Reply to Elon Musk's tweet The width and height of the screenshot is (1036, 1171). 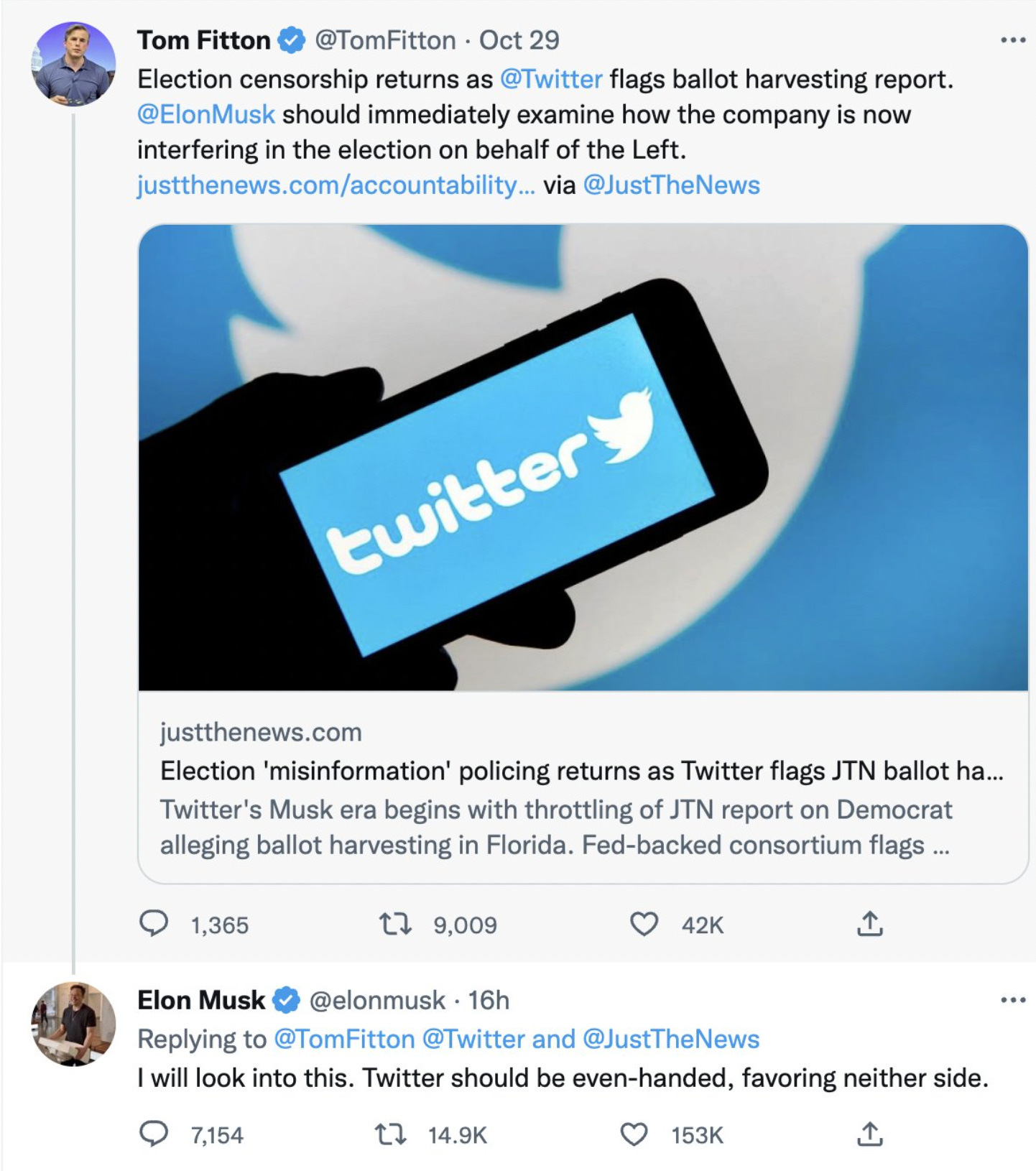click(x=153, y=1134)
